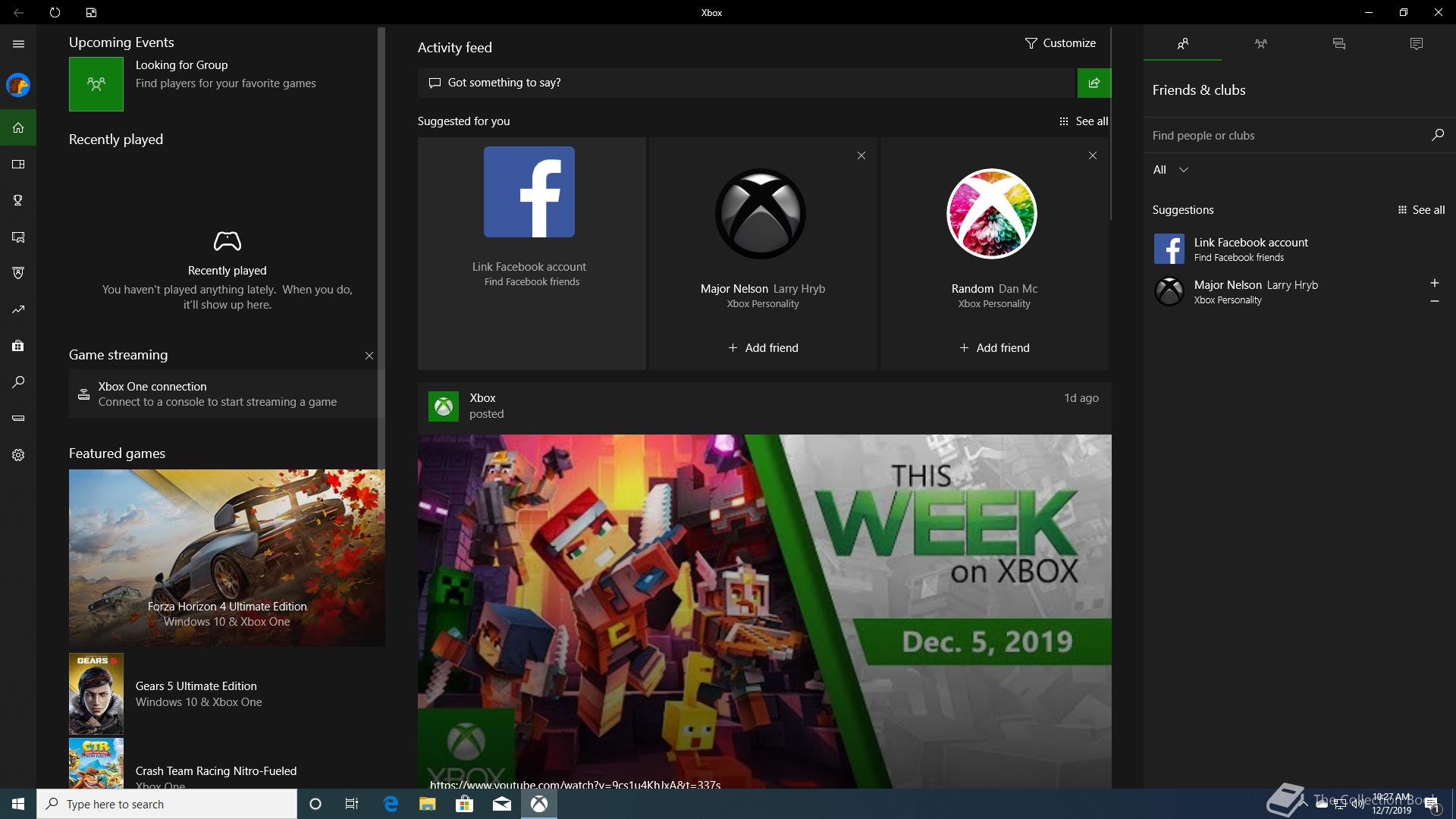The height and width of the screenshot is (819, 1456).
Task: Open Settings gear in sidebar
Action: coord(18,455)
